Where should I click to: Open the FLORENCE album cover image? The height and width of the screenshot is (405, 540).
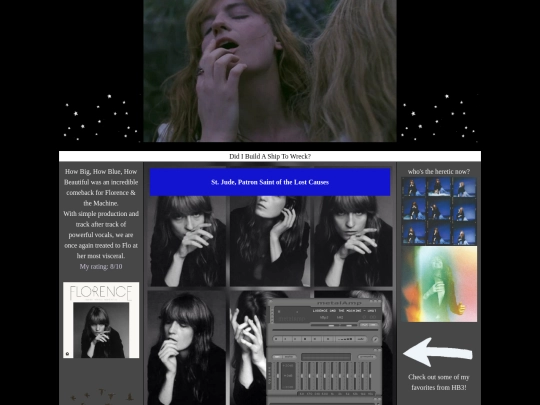101,320
